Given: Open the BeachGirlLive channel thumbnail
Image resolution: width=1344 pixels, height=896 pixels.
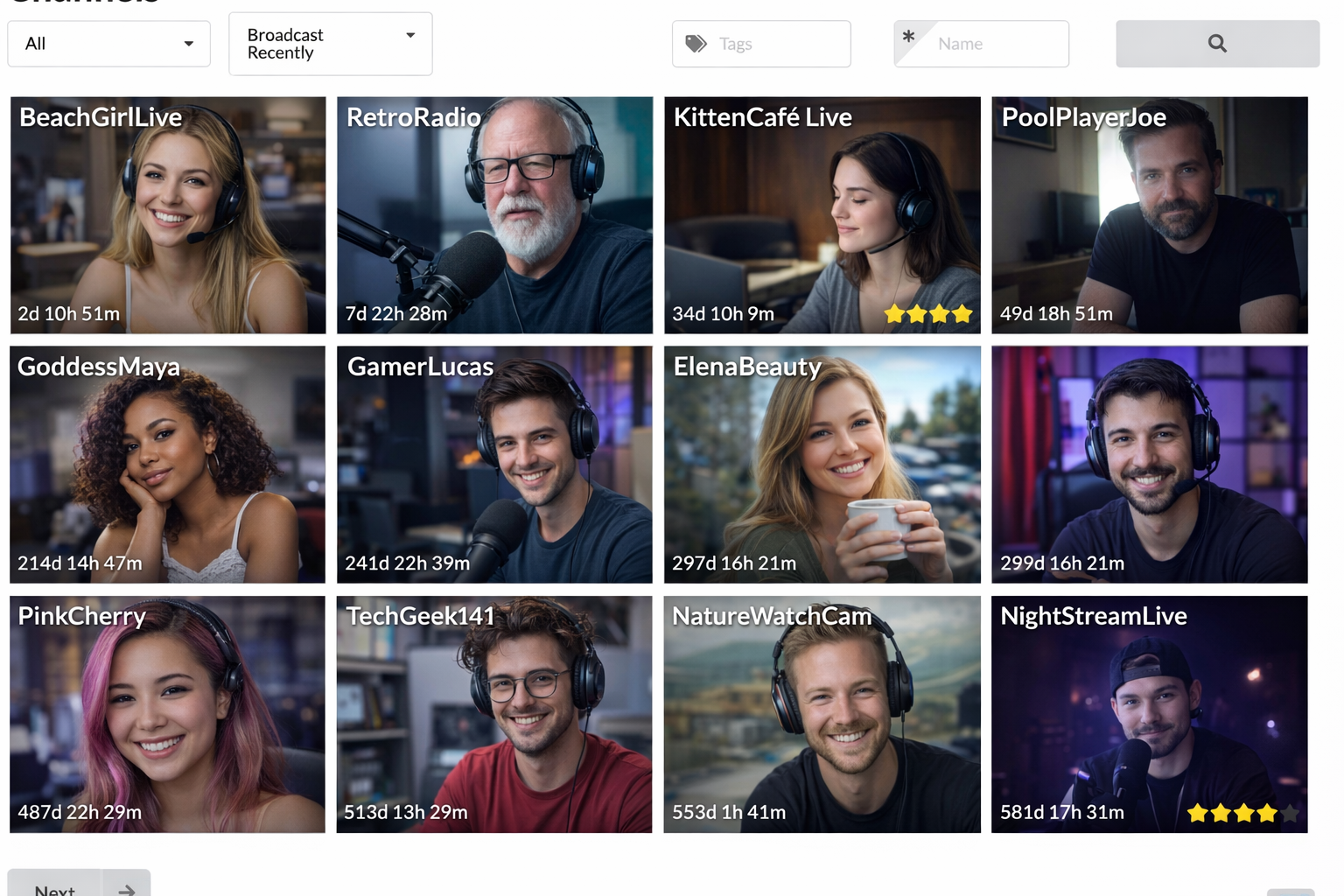Looking at the screenshot, I should [x=168, y=215].
